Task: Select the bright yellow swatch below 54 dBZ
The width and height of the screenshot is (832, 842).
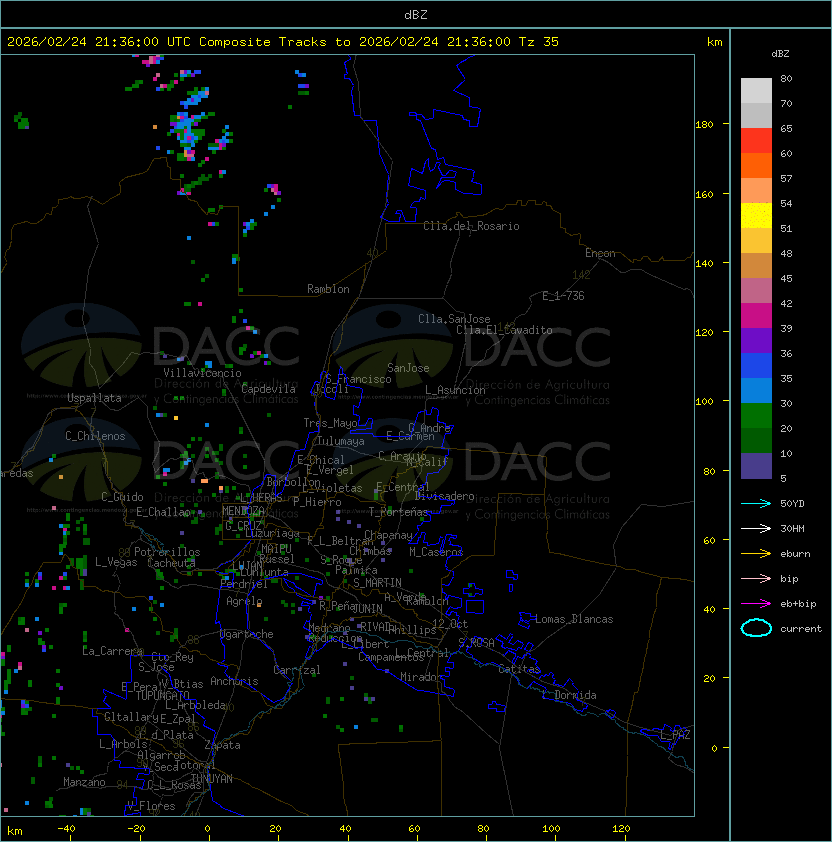Action: coord(756,216)
